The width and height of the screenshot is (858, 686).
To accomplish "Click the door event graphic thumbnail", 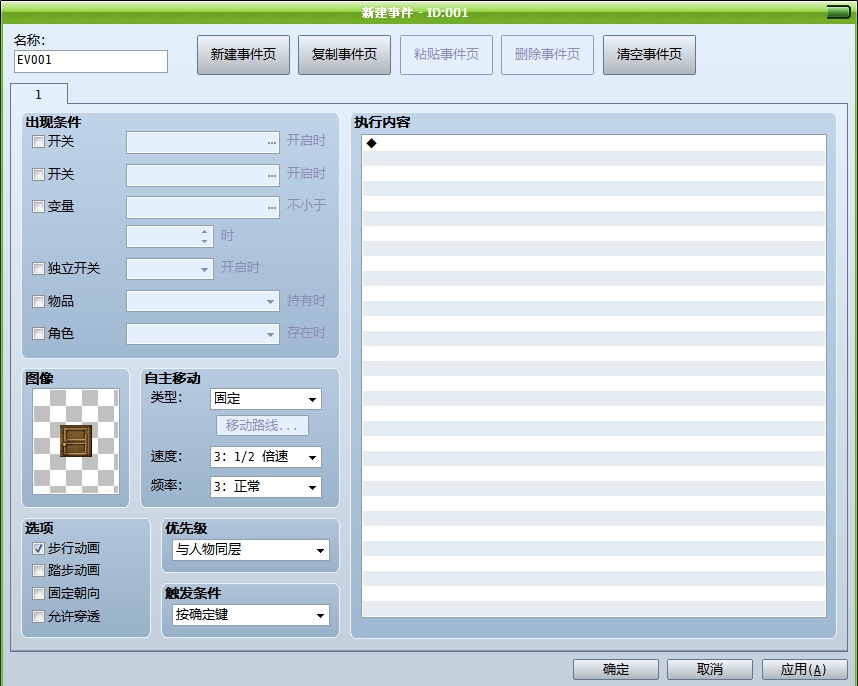I will (76, 441).
